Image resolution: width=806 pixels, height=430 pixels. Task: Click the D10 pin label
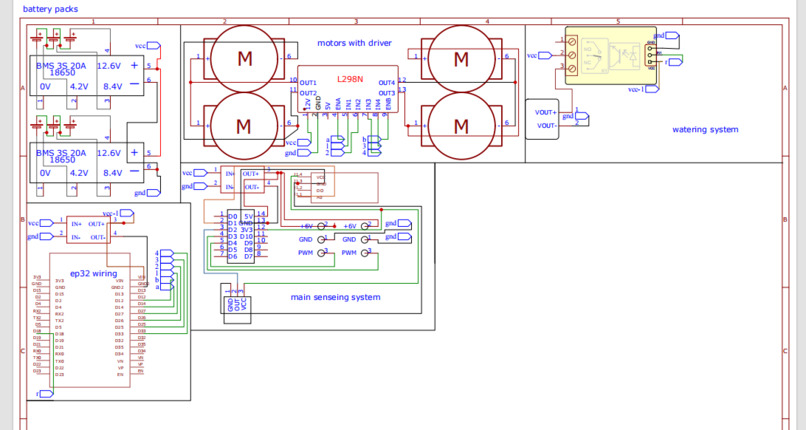pyautogui.click(x=246, y=236)
